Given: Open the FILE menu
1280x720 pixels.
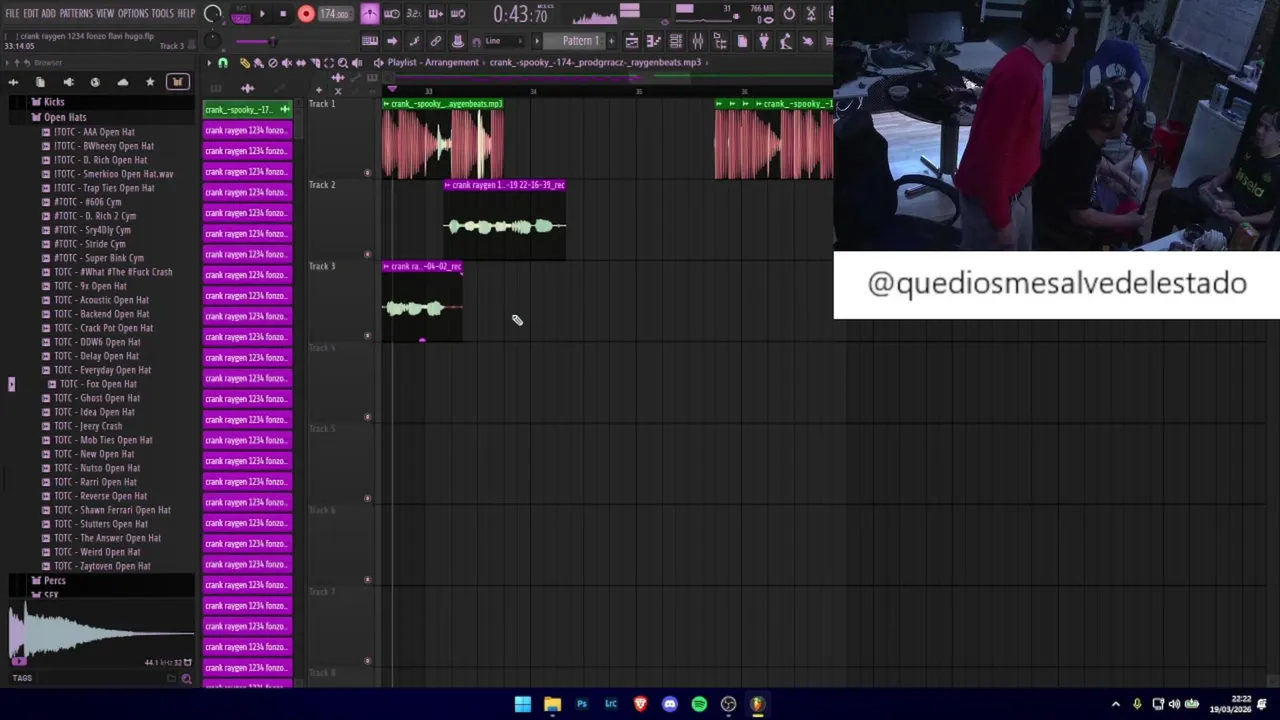Looking at the screenshot, I should [x=12, y=14].
